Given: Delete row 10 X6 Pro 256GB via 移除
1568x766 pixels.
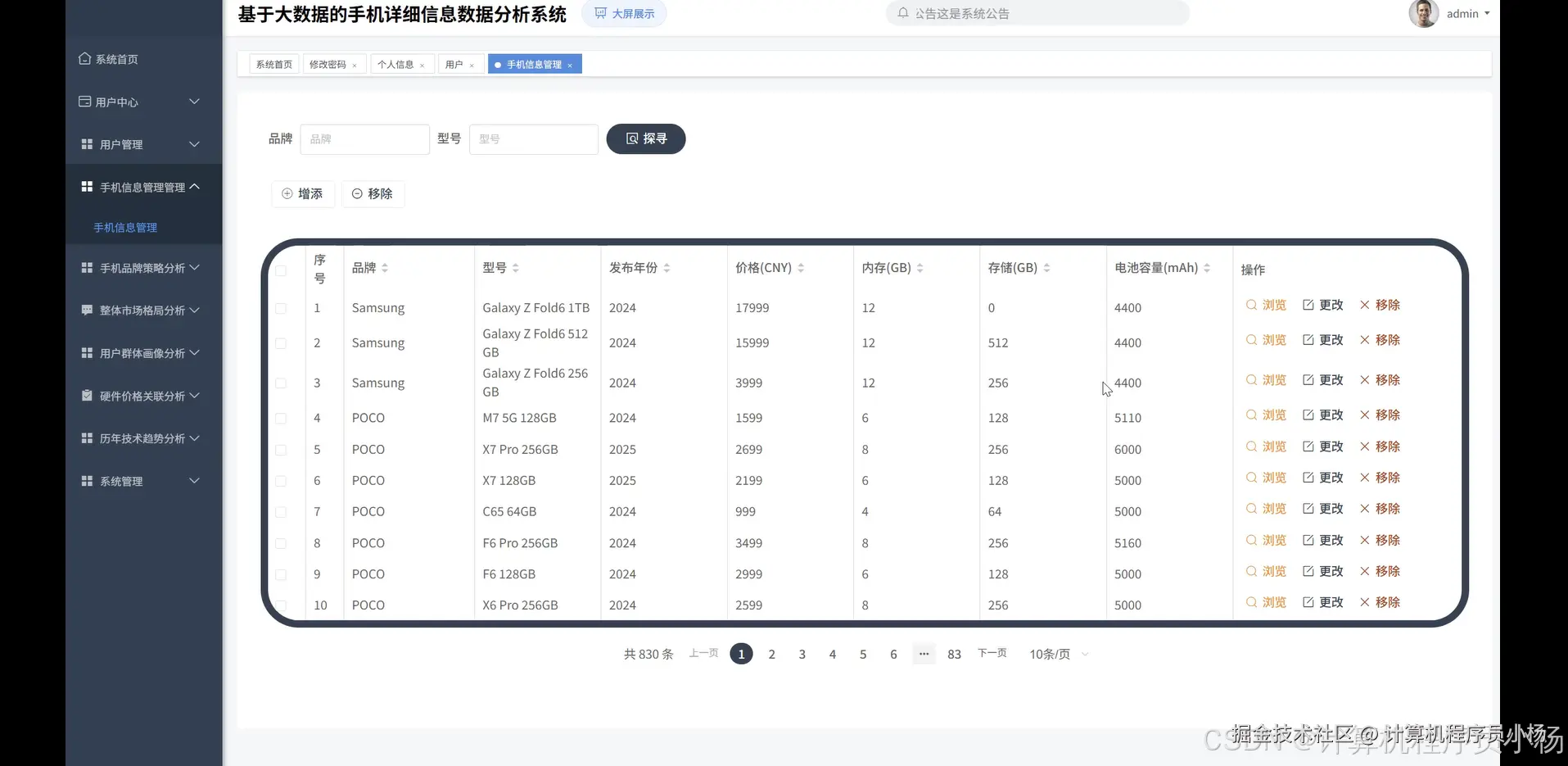Looking at the screenshot, I should (x=1380, y=602).
